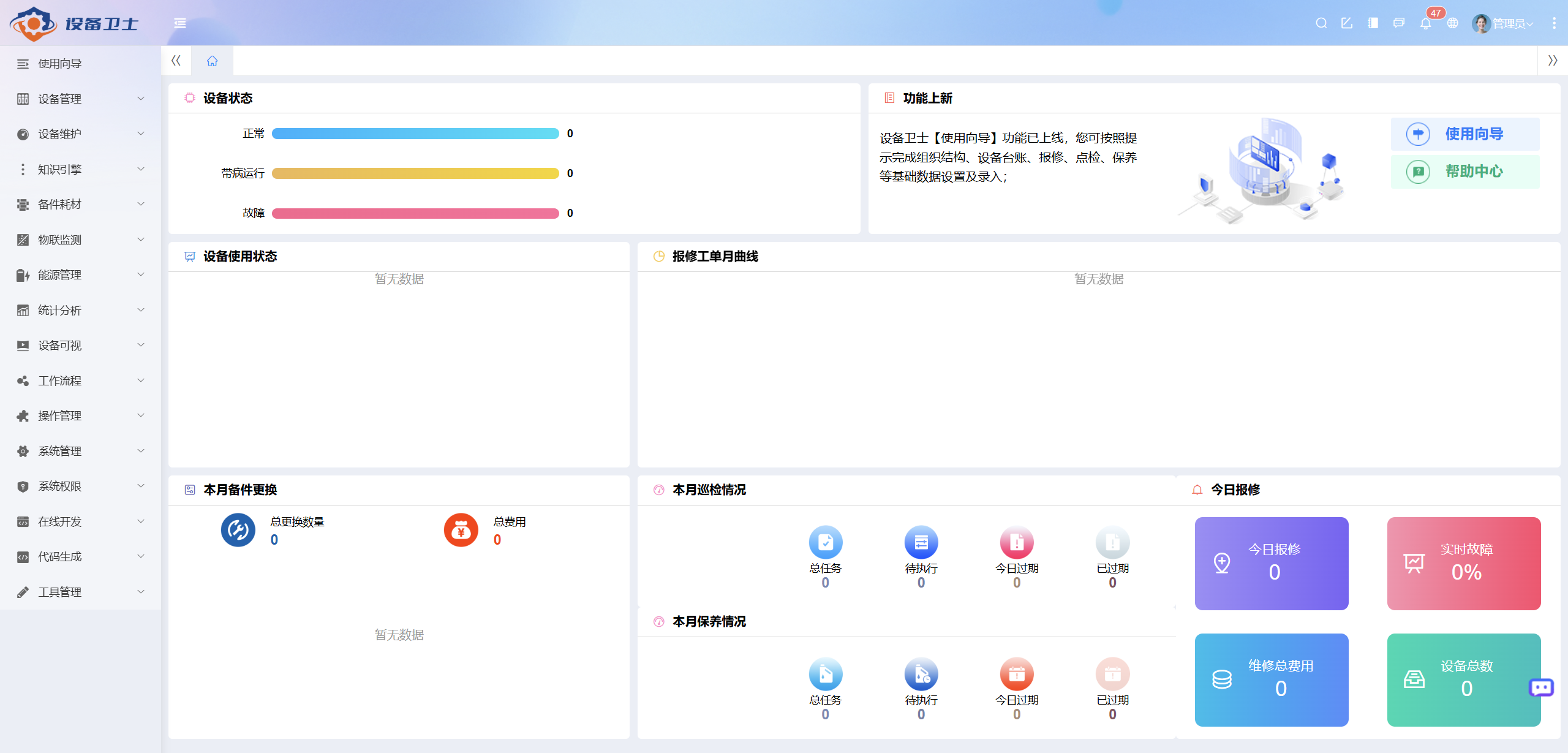Click the purple 今日报修 card
This screenshot has width=1568, height=753.
coord(1271,563)
